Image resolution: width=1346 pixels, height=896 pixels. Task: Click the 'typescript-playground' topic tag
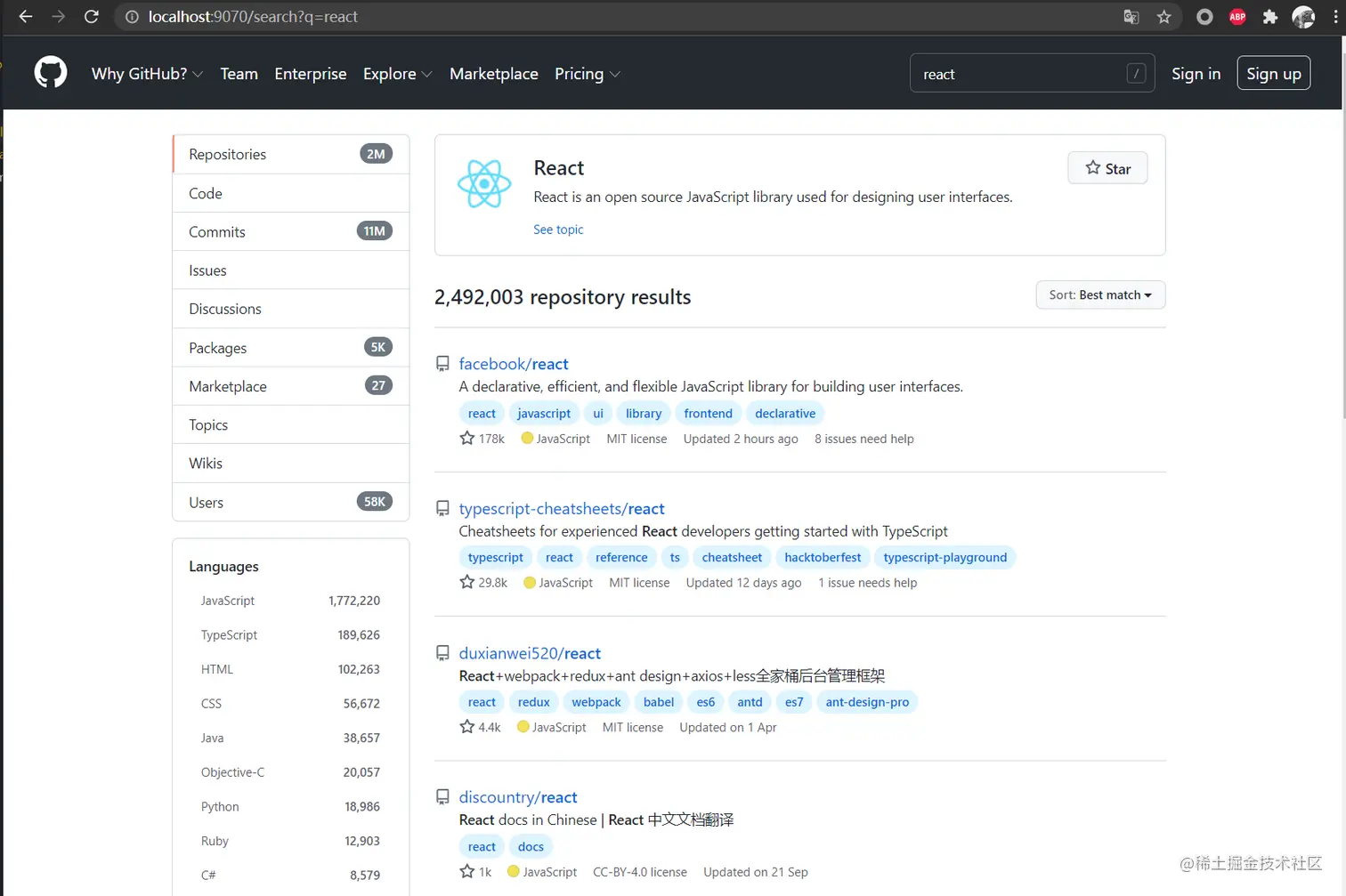click(x=945, y=557)
